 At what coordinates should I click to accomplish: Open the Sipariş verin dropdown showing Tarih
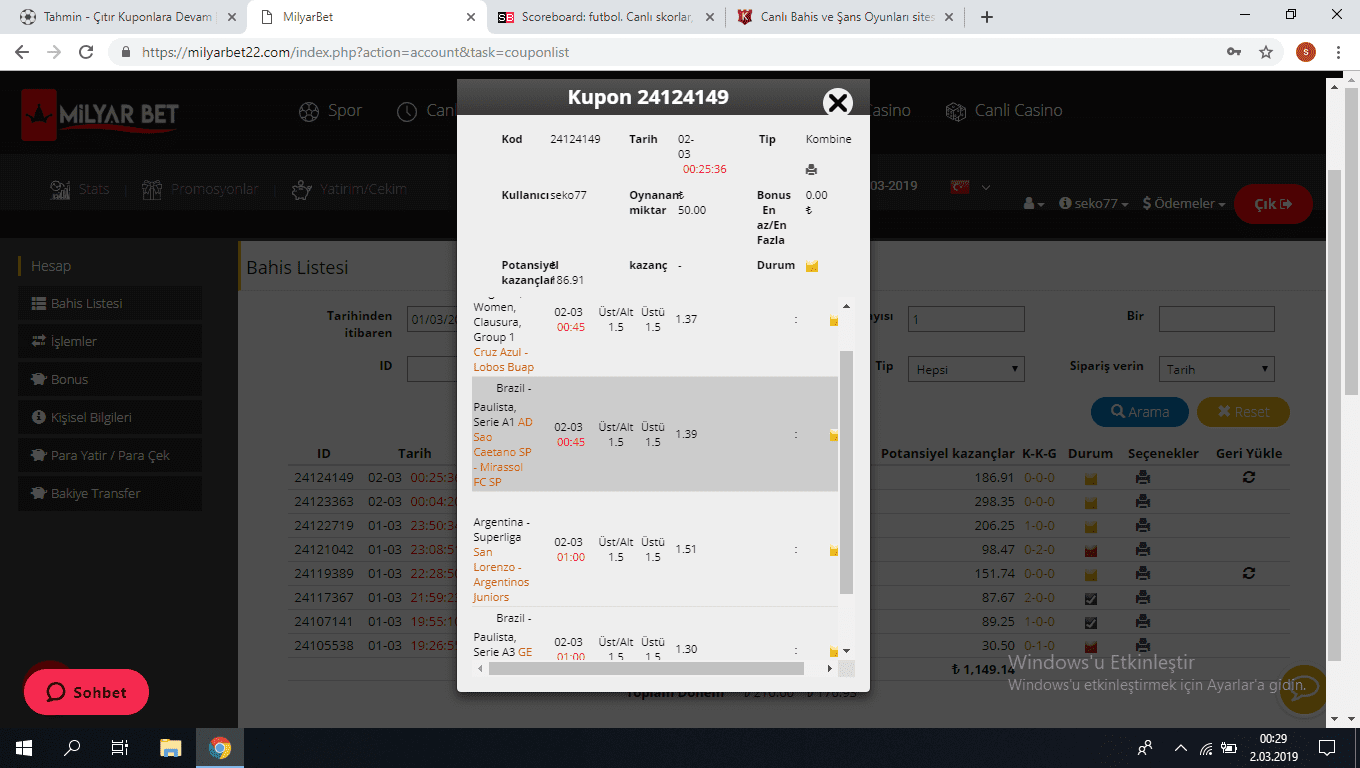pyautogui.click(x=1217, y=369)
